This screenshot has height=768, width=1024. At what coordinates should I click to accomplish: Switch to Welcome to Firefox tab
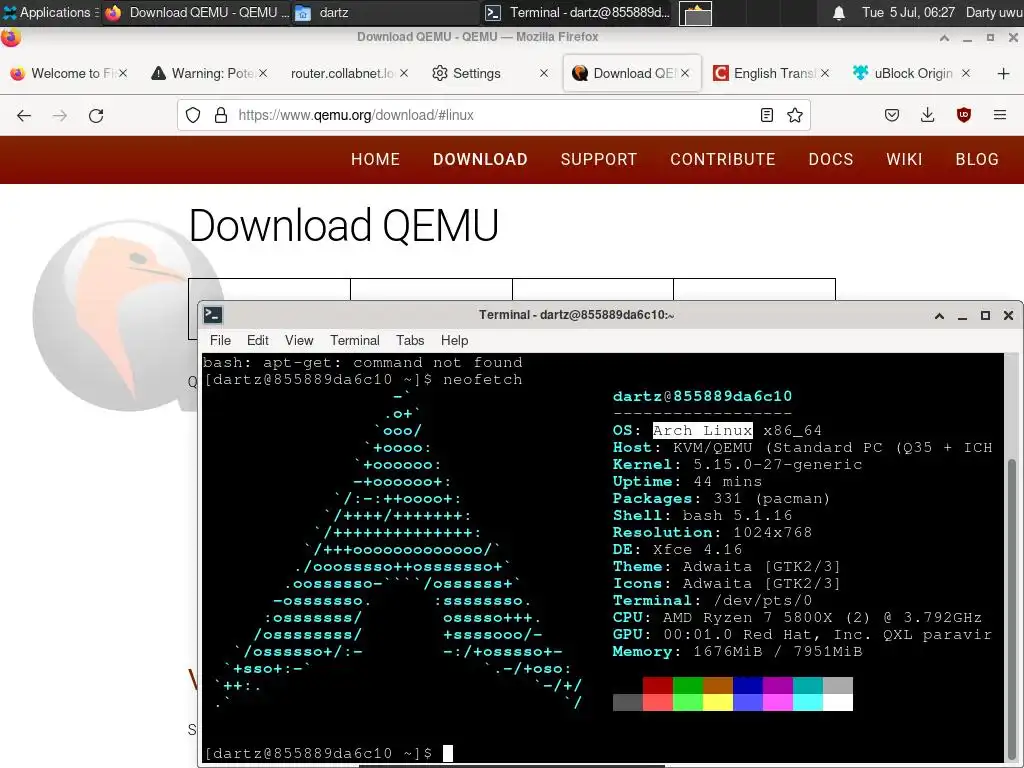click(x=68, y=73)
